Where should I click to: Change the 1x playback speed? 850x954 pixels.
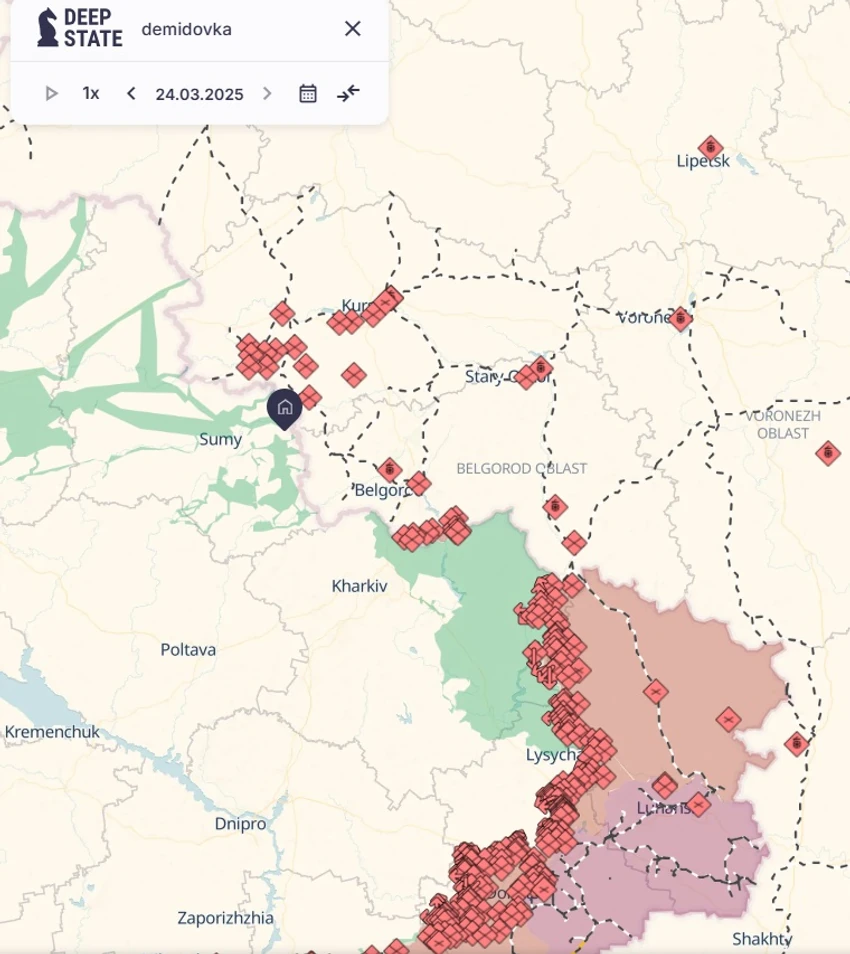coord(91,94)
